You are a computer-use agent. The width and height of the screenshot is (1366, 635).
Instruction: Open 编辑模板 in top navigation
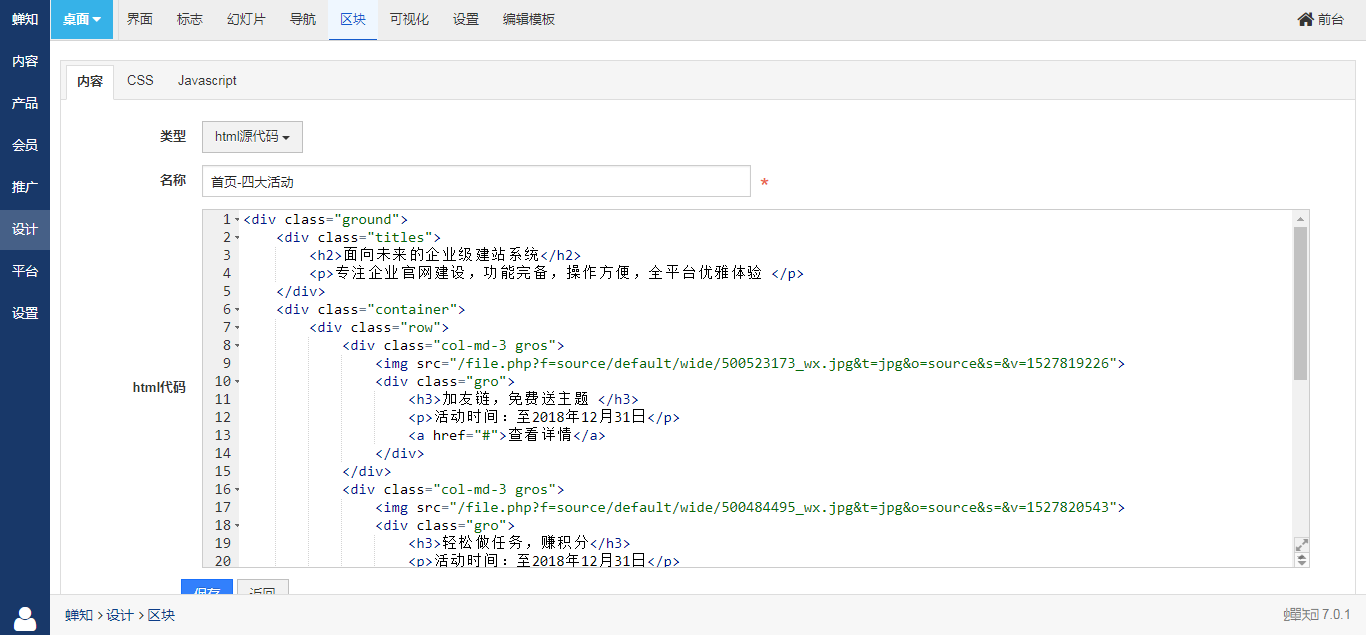[x=529, y=19]
